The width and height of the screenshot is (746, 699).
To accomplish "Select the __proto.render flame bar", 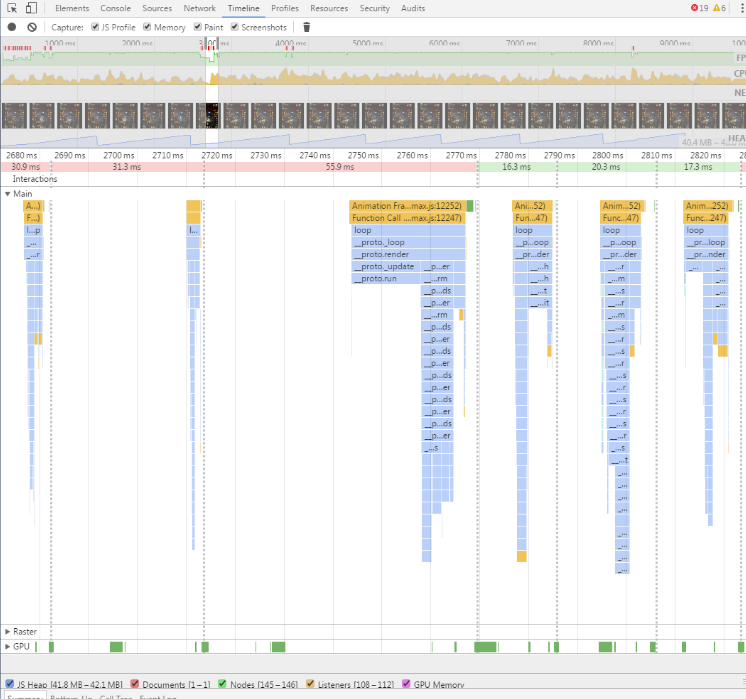I will click(x=408, y=254).
